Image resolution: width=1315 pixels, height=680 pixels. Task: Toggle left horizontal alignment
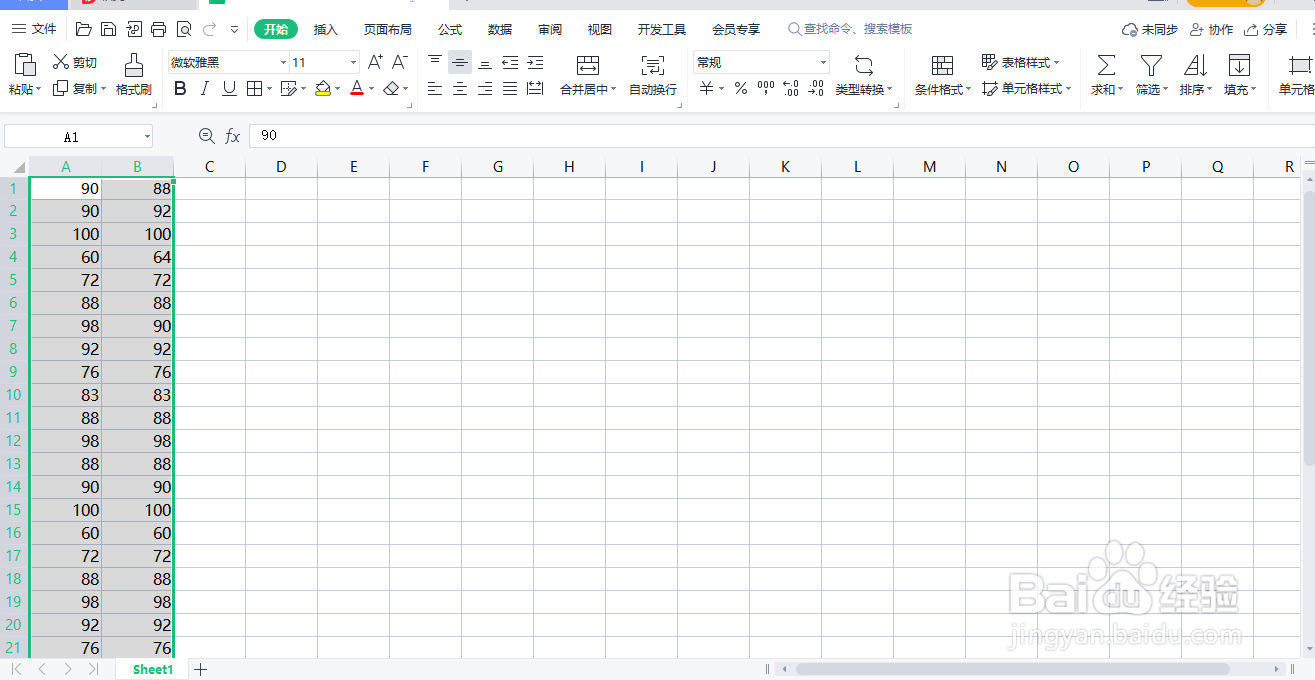click(435, 89)
